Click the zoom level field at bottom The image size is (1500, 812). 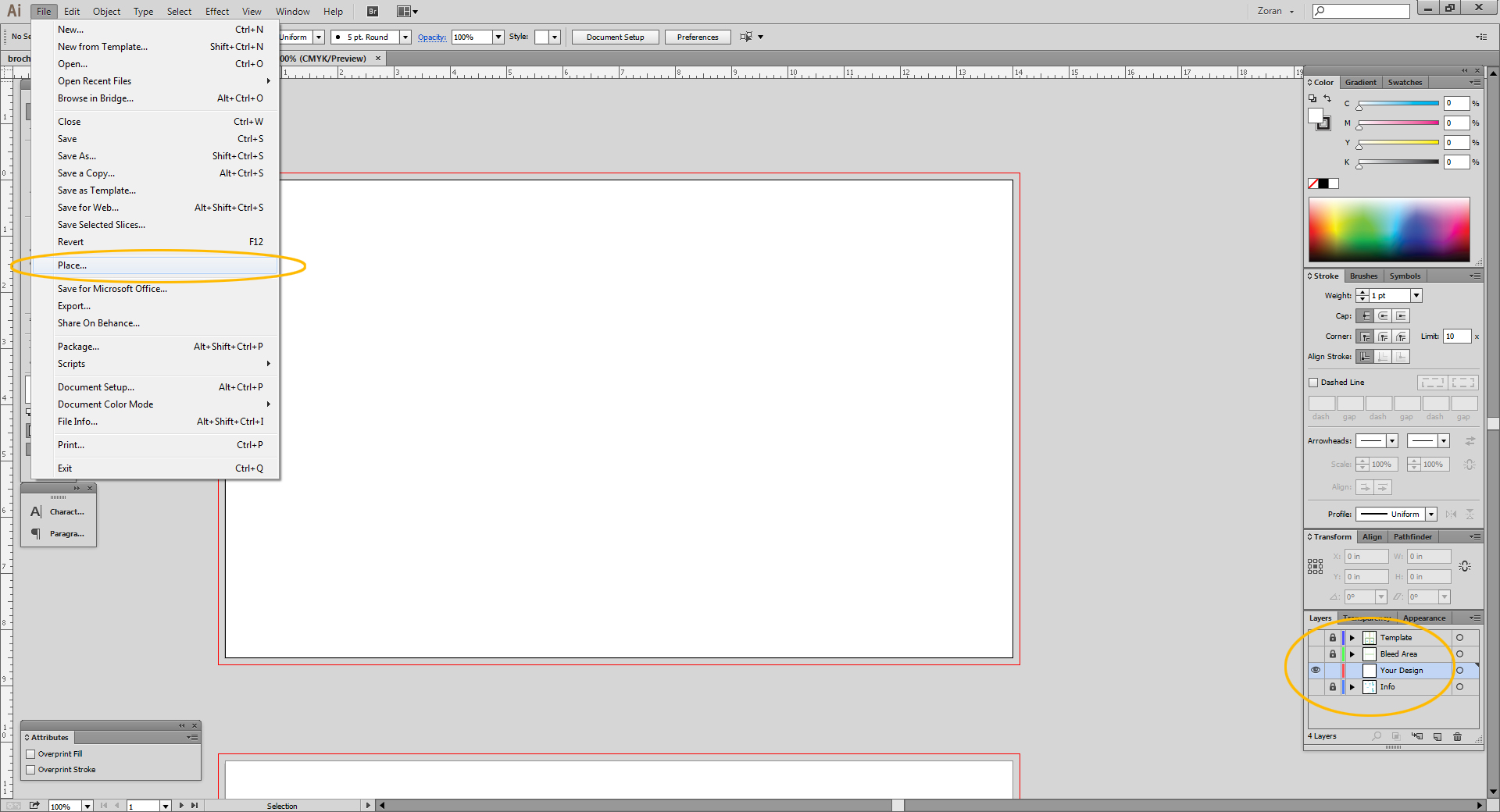point(65,806)
